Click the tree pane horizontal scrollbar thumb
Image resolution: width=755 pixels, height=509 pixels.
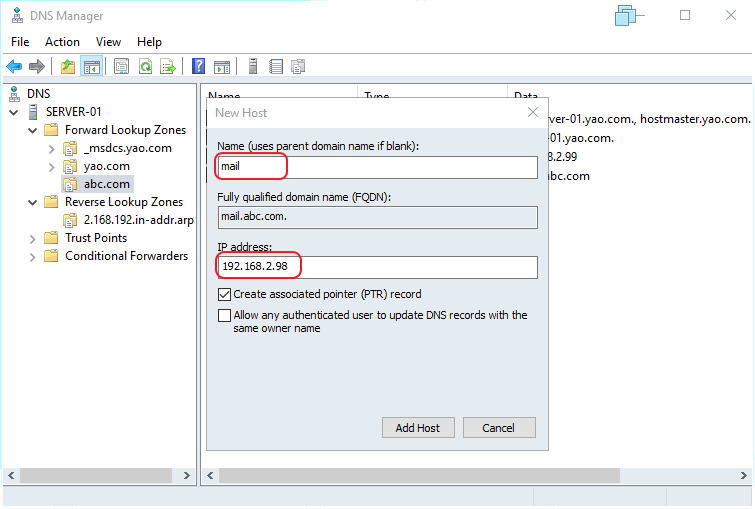click(96, 475)
